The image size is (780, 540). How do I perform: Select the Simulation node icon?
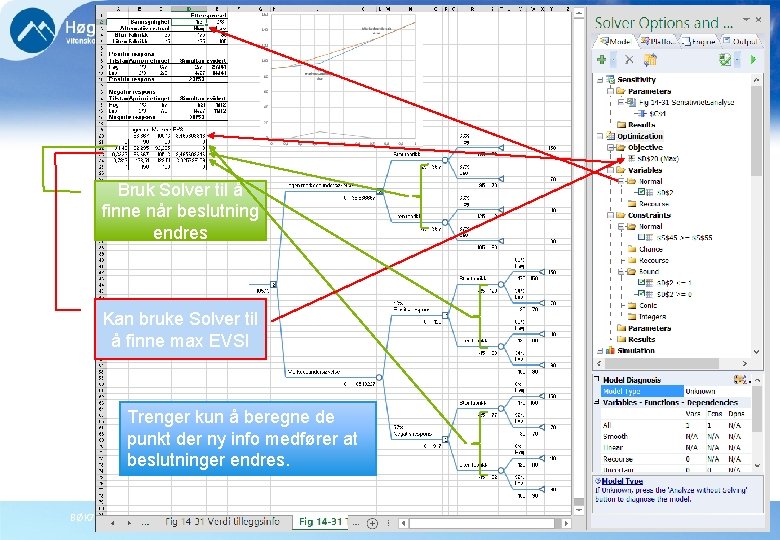click(610, 351)
